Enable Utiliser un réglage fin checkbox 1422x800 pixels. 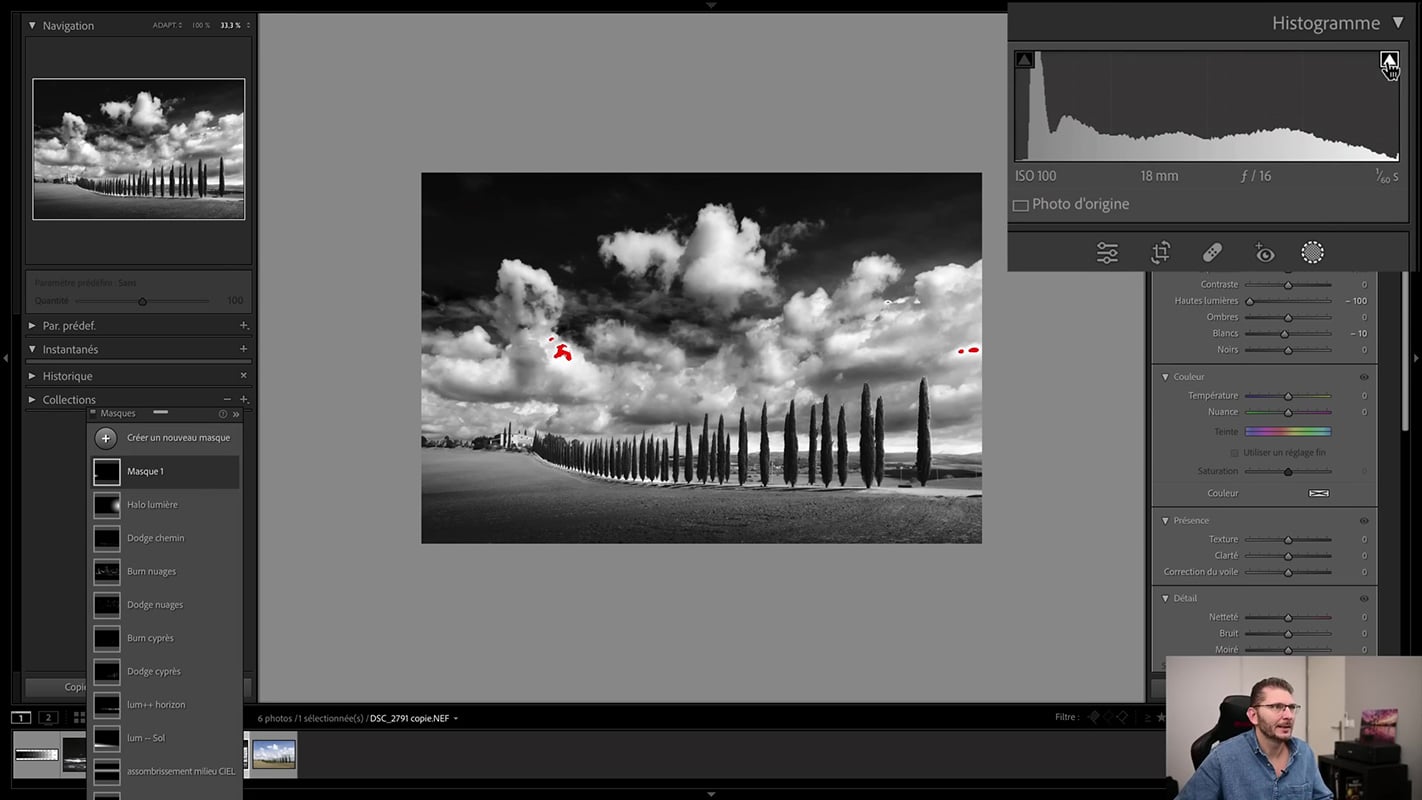[x=1234, y=453]
